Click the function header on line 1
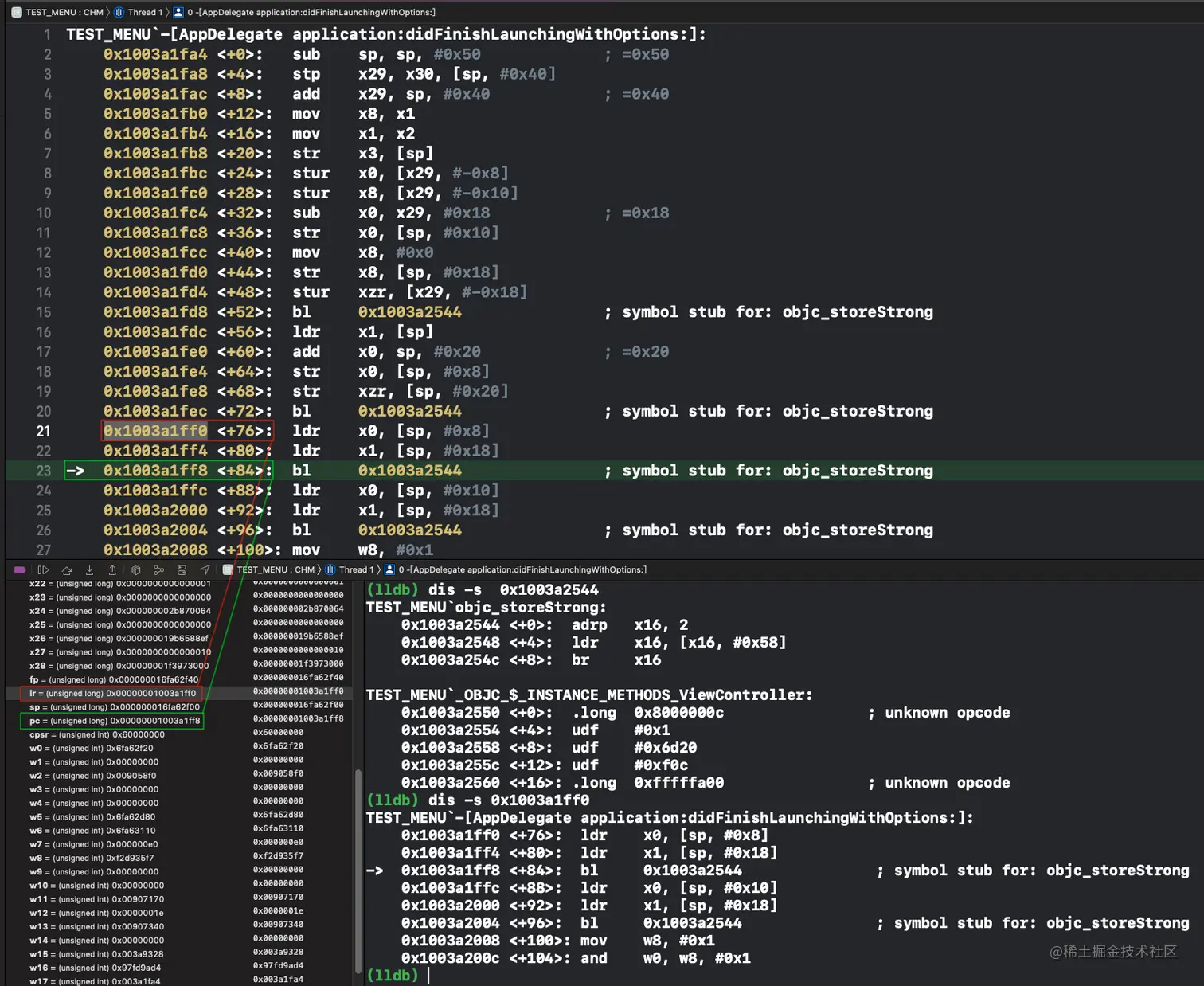The height and width of the screenshot is (986, 1204). [x=386, y=34]
